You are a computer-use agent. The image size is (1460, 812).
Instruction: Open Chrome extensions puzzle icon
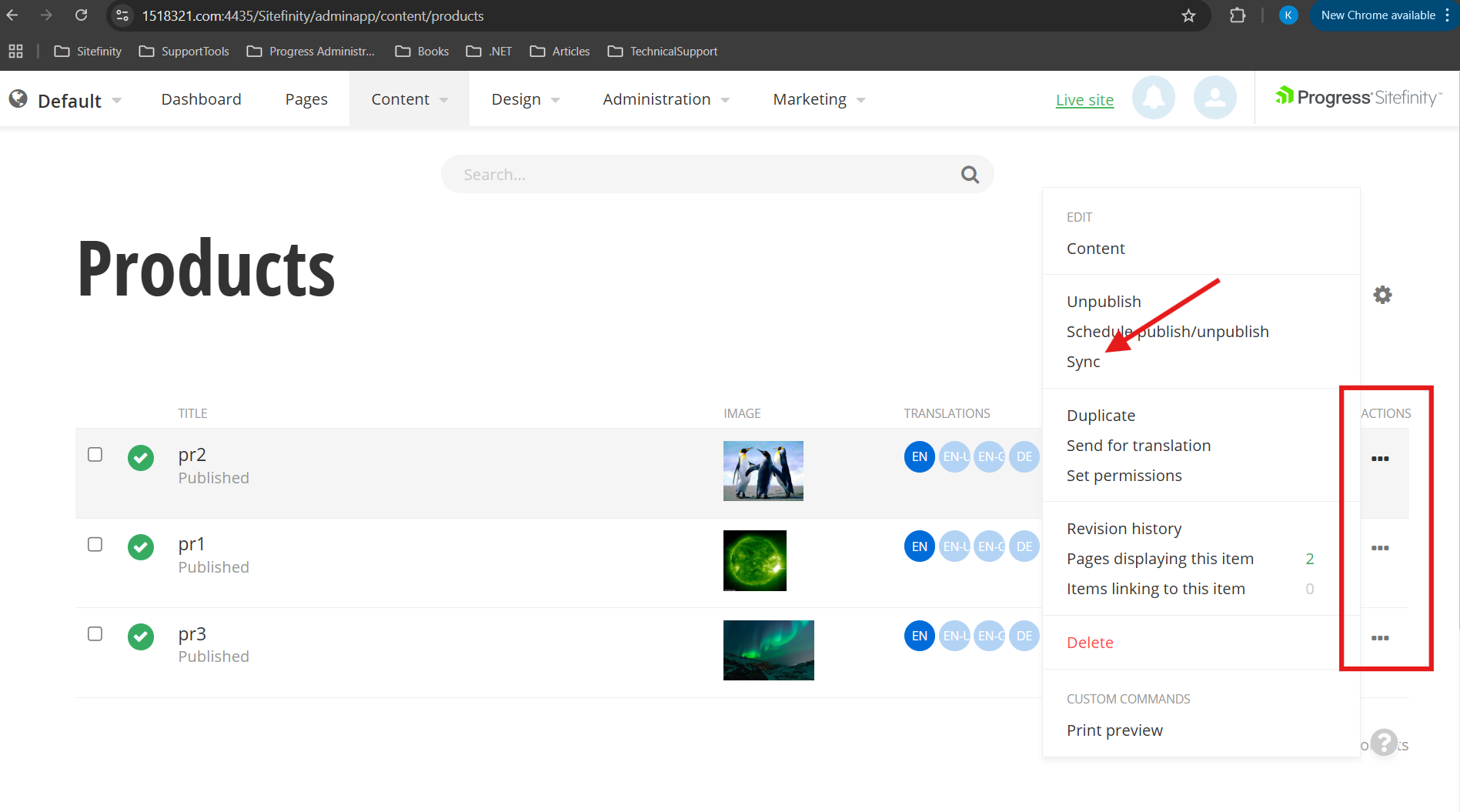click(1237, 15)
